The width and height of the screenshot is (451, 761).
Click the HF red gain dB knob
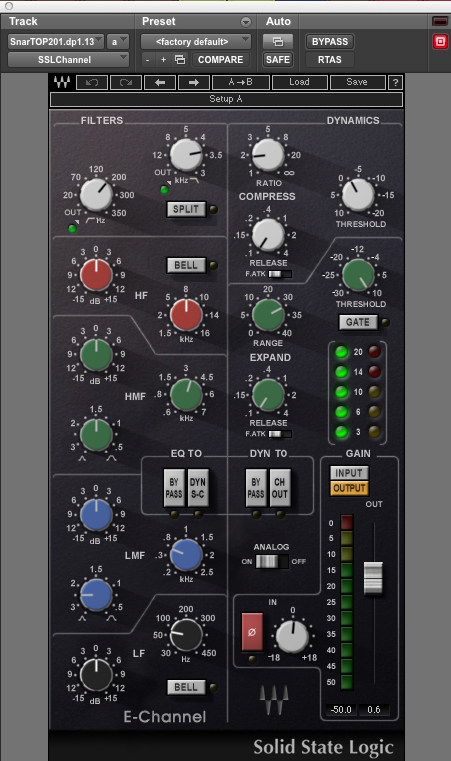(96, 275)
